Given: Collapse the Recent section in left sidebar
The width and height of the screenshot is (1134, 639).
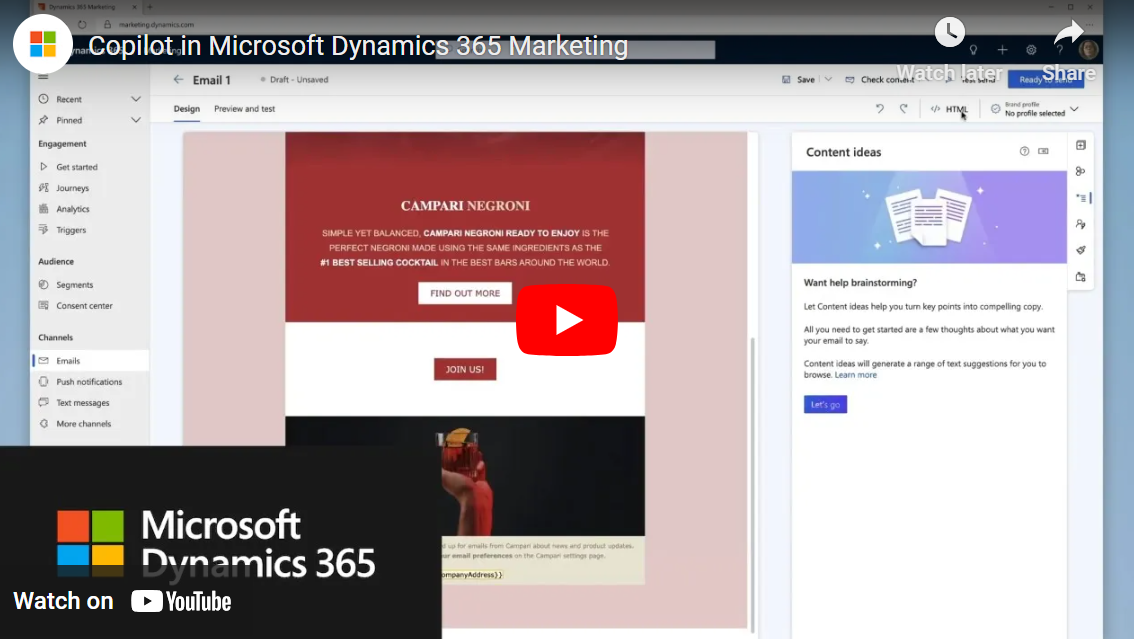Looking at the screenshot, I should click(x=137, y=98).
